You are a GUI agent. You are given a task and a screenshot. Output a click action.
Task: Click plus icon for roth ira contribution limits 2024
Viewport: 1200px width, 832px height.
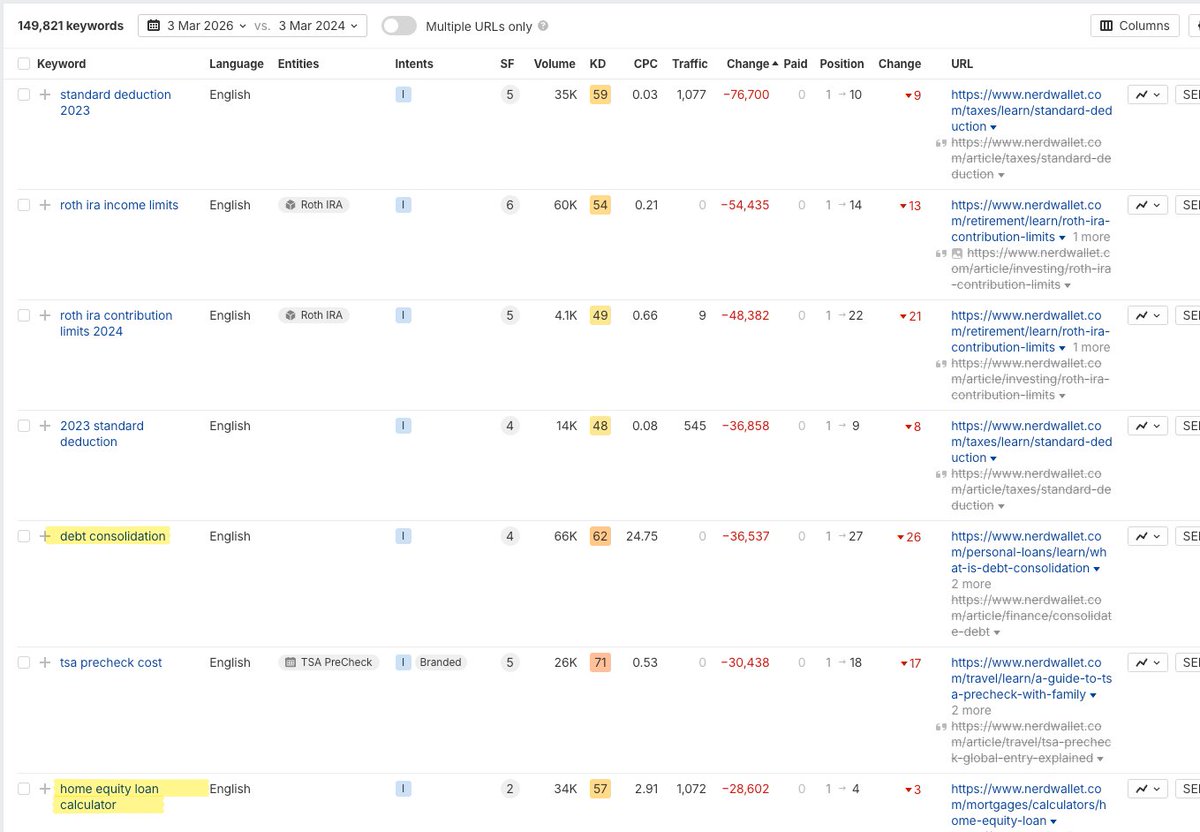tap(45, 315)
